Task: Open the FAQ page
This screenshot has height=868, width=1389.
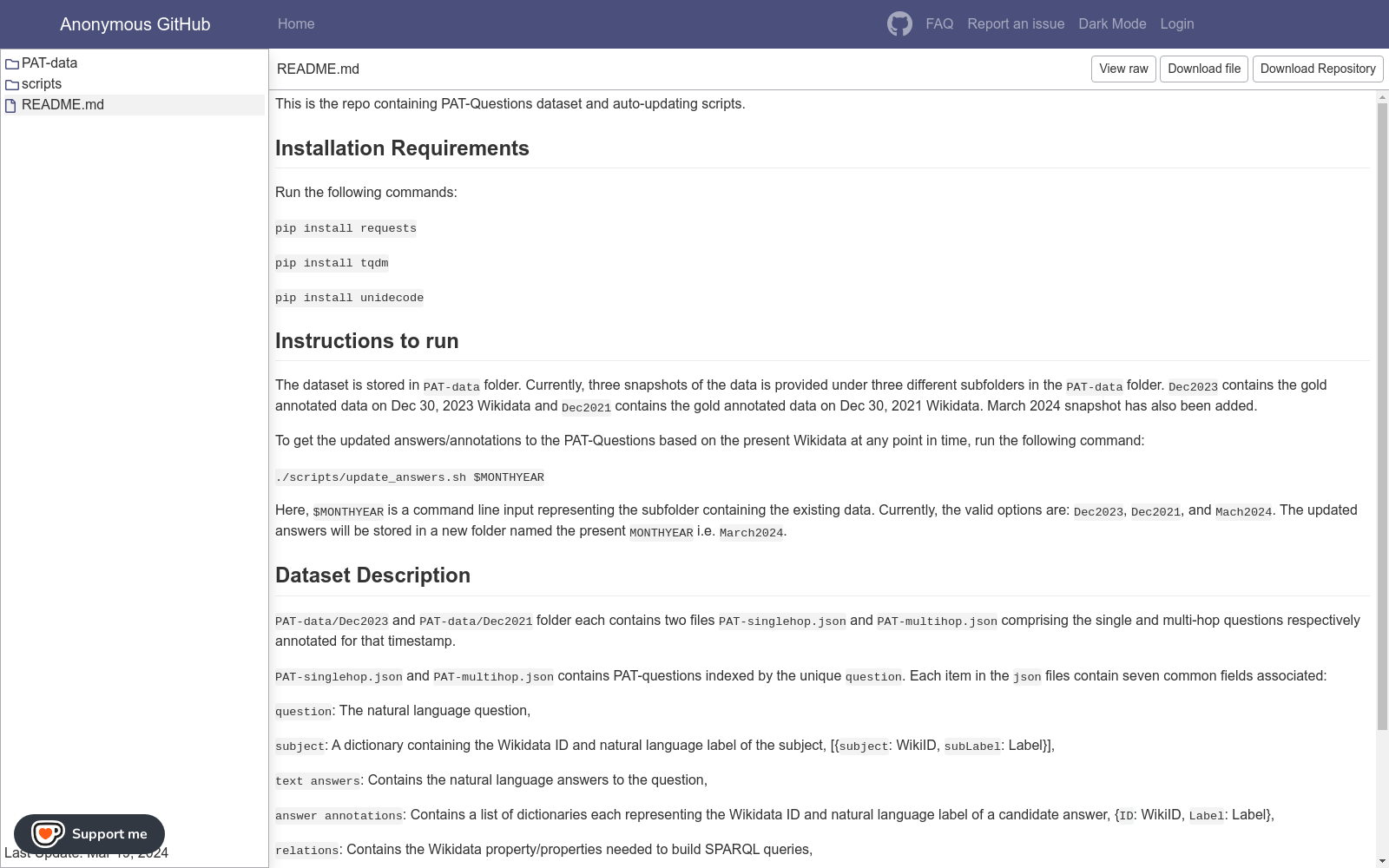Action: click(x=939, y=23)
